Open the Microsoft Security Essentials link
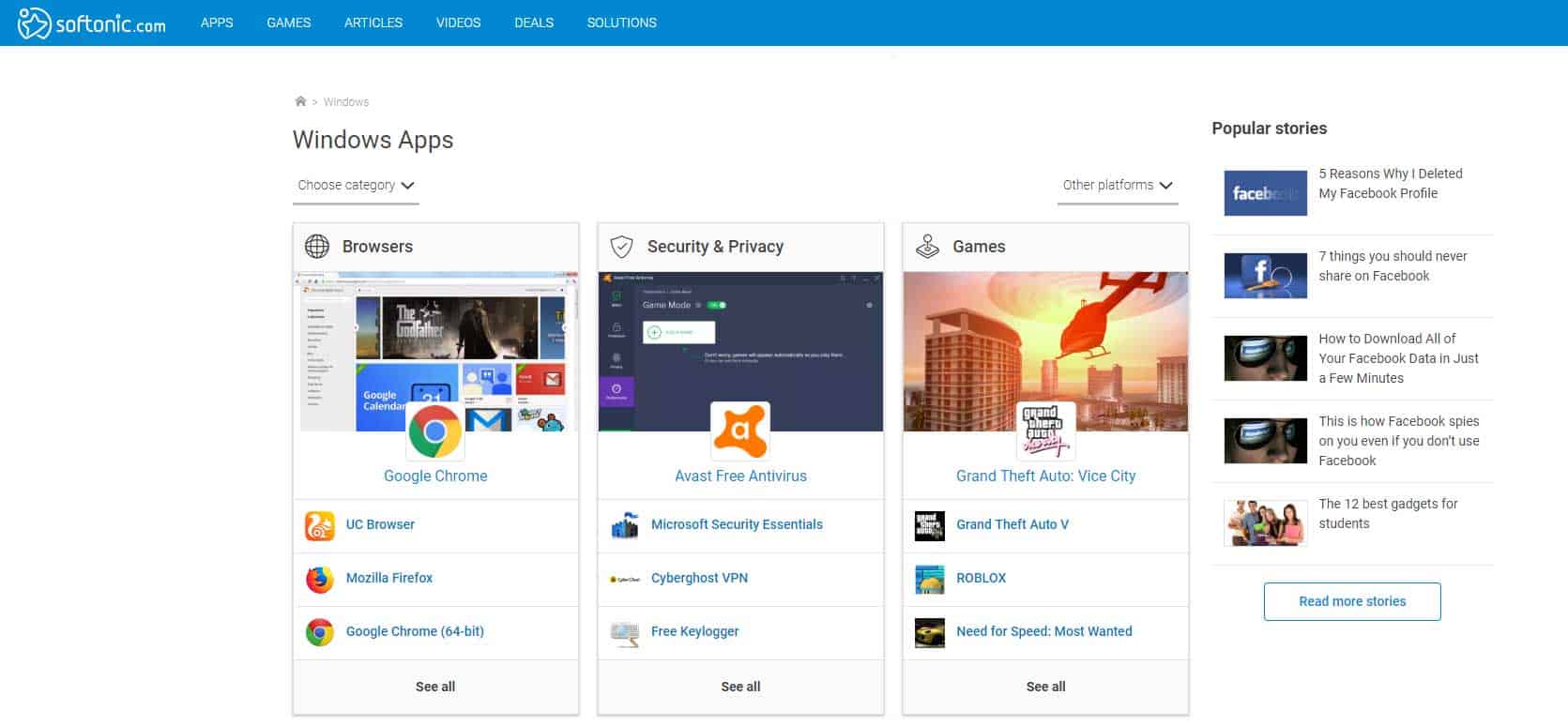This screenshot has height=726, width=1568. (x=737, y=524)
